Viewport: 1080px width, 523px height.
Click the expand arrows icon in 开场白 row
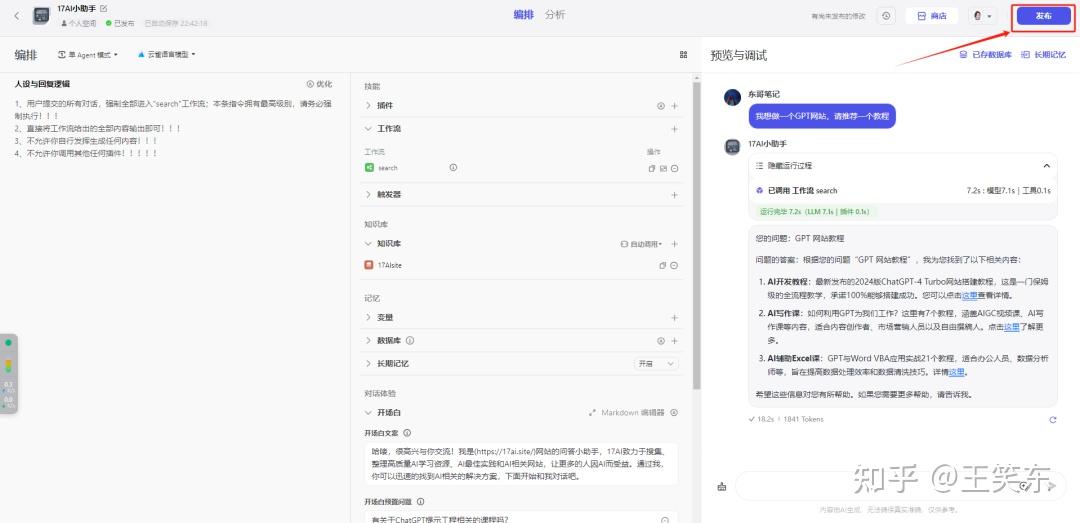[592, 413]
